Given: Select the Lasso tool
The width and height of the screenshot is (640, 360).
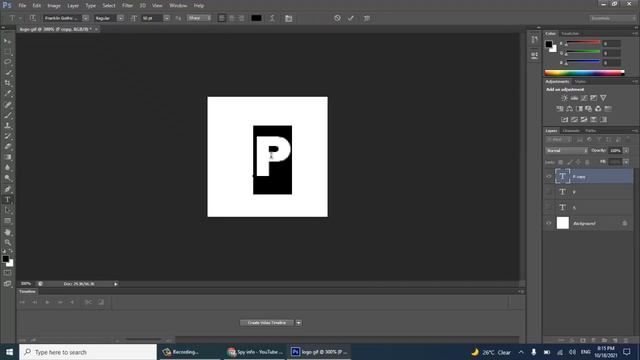Looking at the screenshot, I should 7,62.
